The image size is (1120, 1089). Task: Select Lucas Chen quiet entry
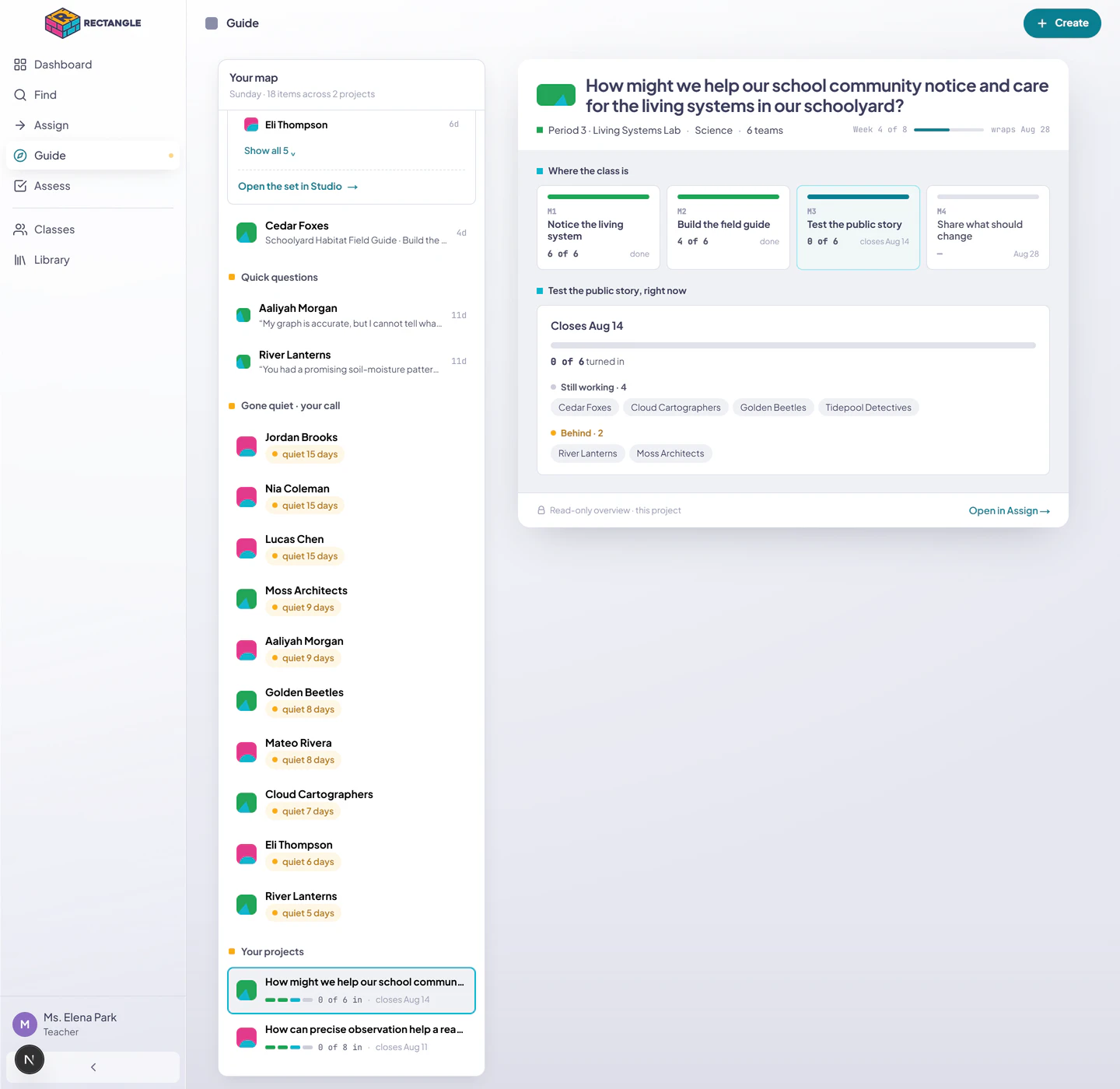tap(352, 548)
